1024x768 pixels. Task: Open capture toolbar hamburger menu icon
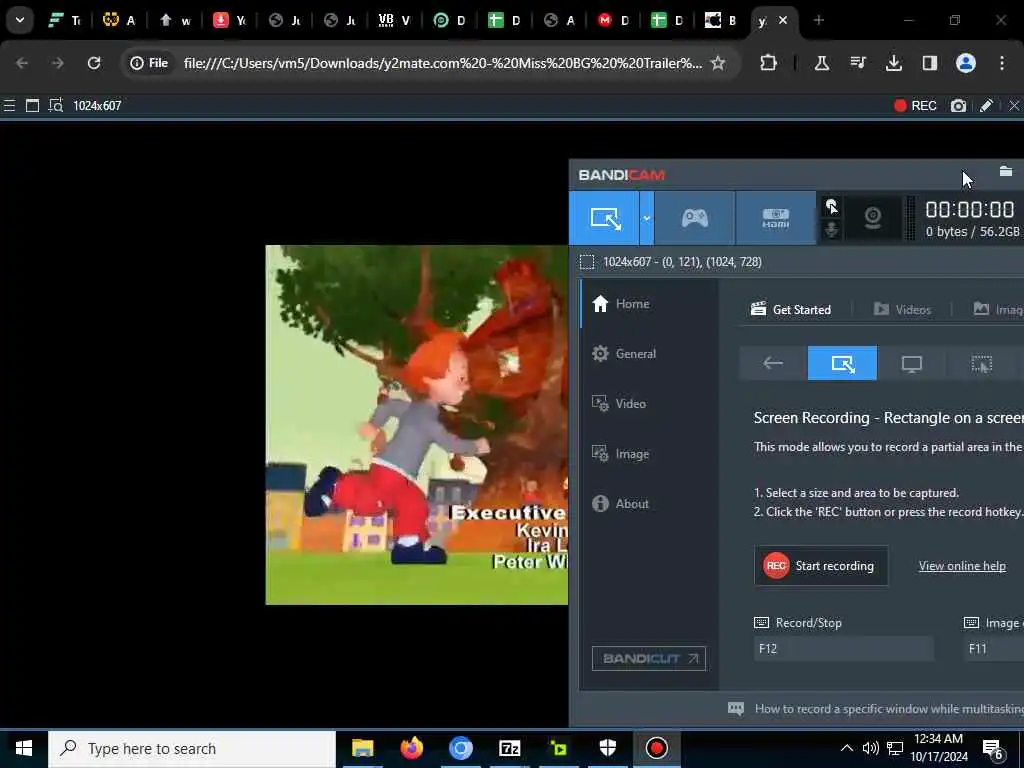(9, 106)
